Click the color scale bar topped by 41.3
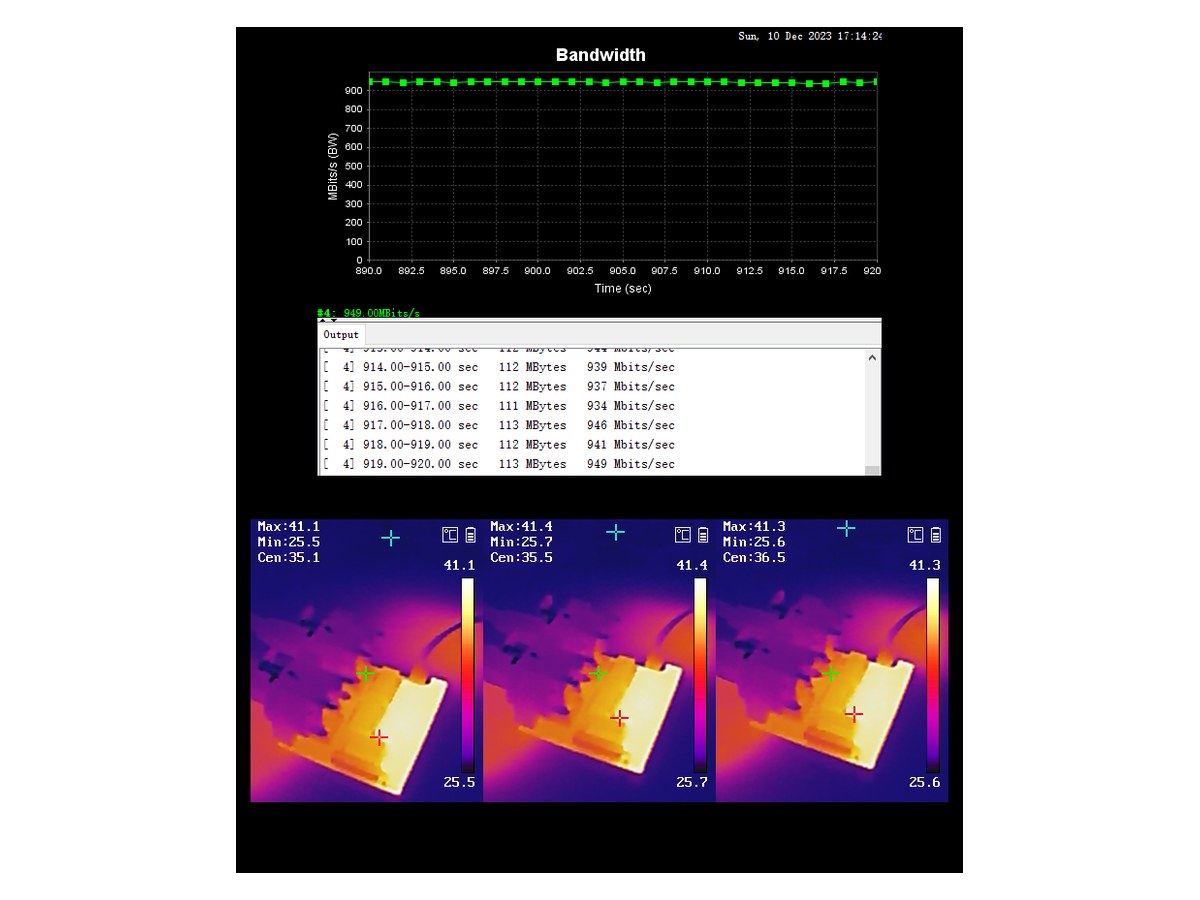Image resolution: width=1200 pixels, height=900 pixels. (933, 675)
